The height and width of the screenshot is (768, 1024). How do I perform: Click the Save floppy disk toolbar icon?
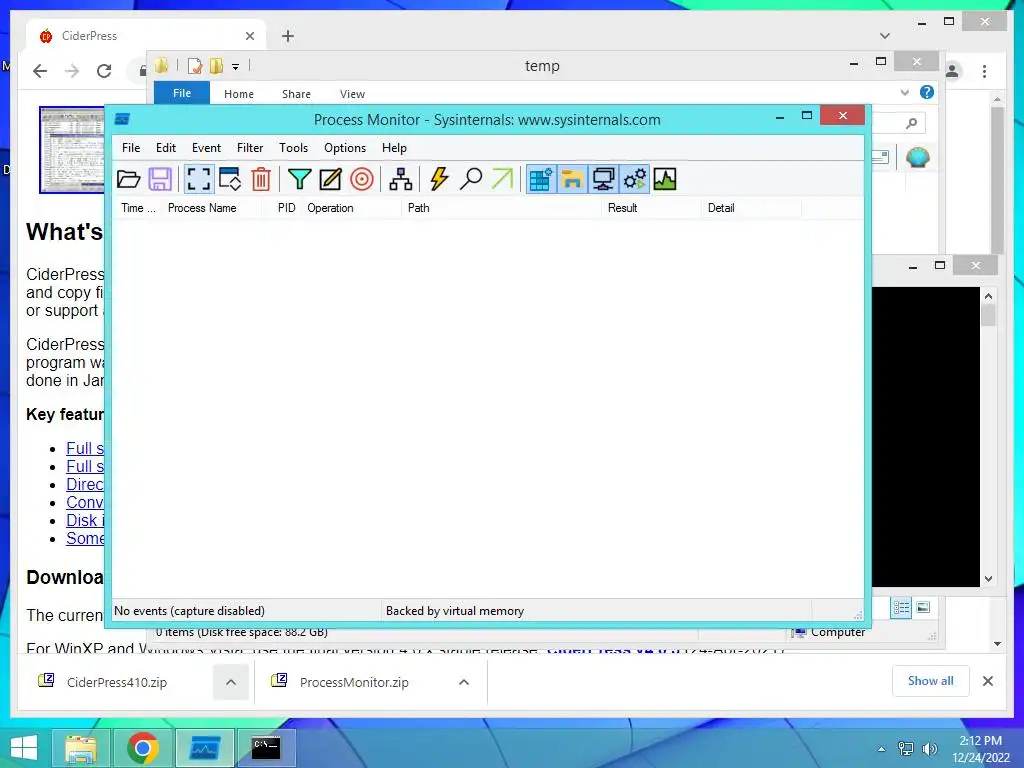point(160,179)
